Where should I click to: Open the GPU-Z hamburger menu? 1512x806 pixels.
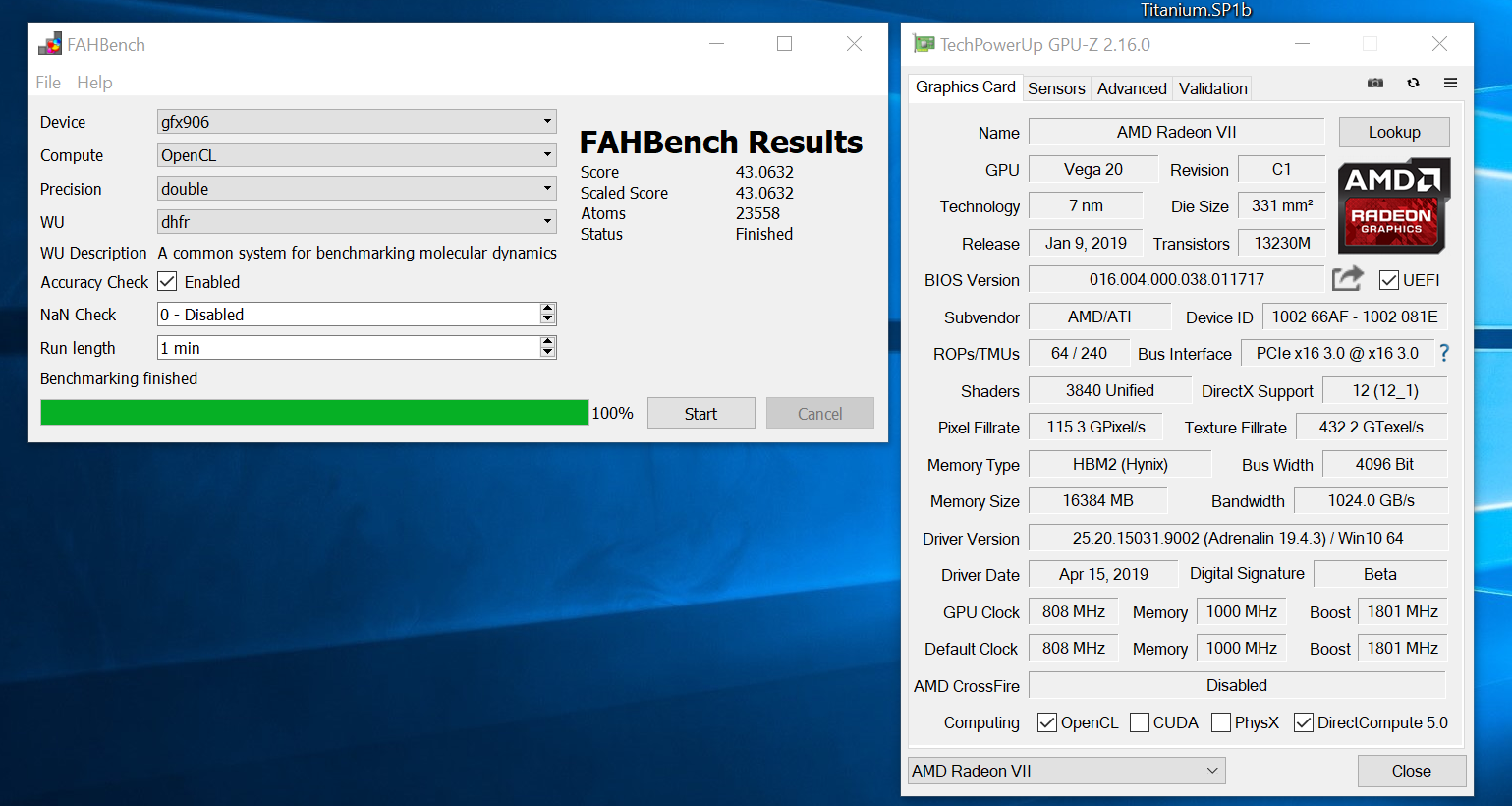1450,83
